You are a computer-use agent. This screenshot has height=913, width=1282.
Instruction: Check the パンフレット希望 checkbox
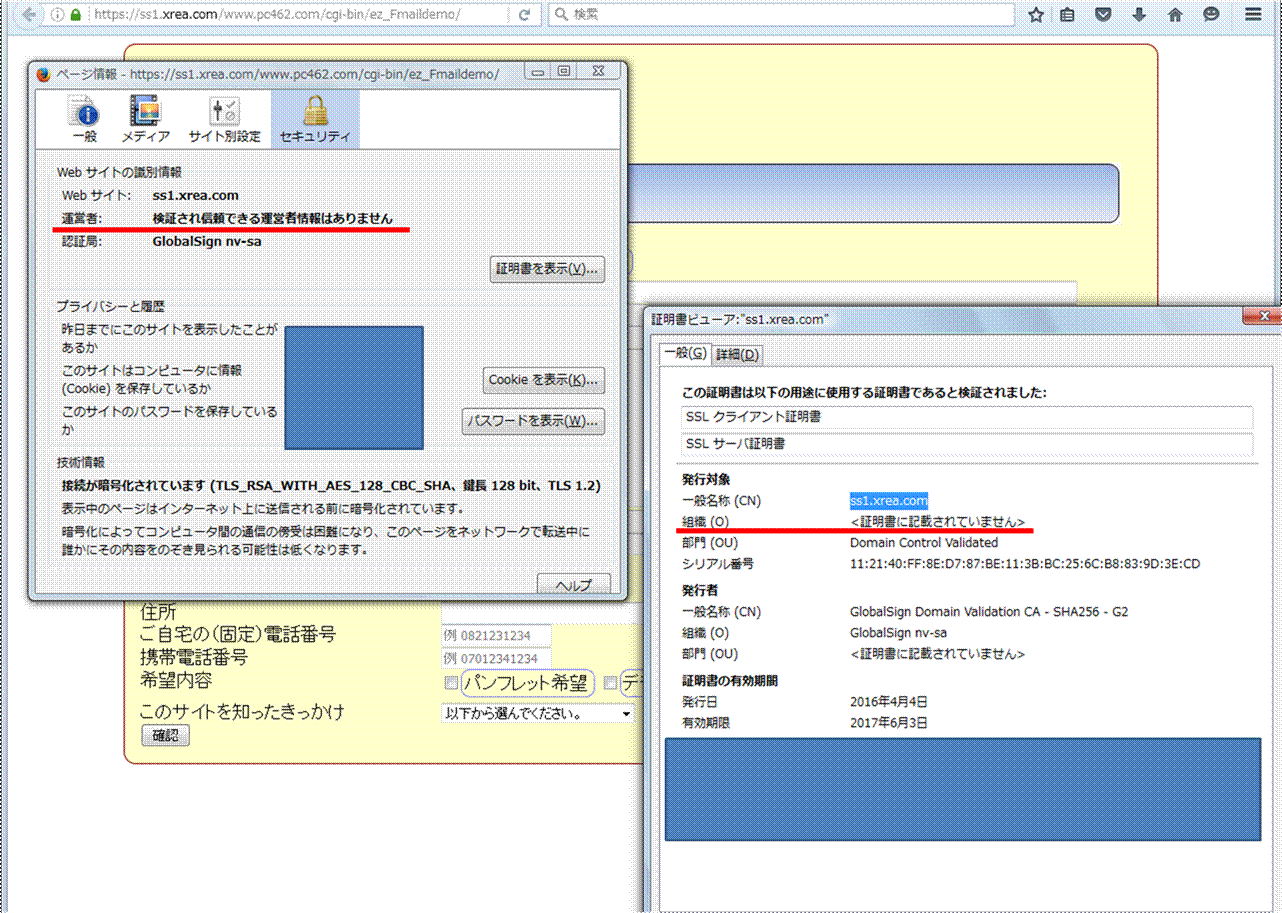coord(451,683)
